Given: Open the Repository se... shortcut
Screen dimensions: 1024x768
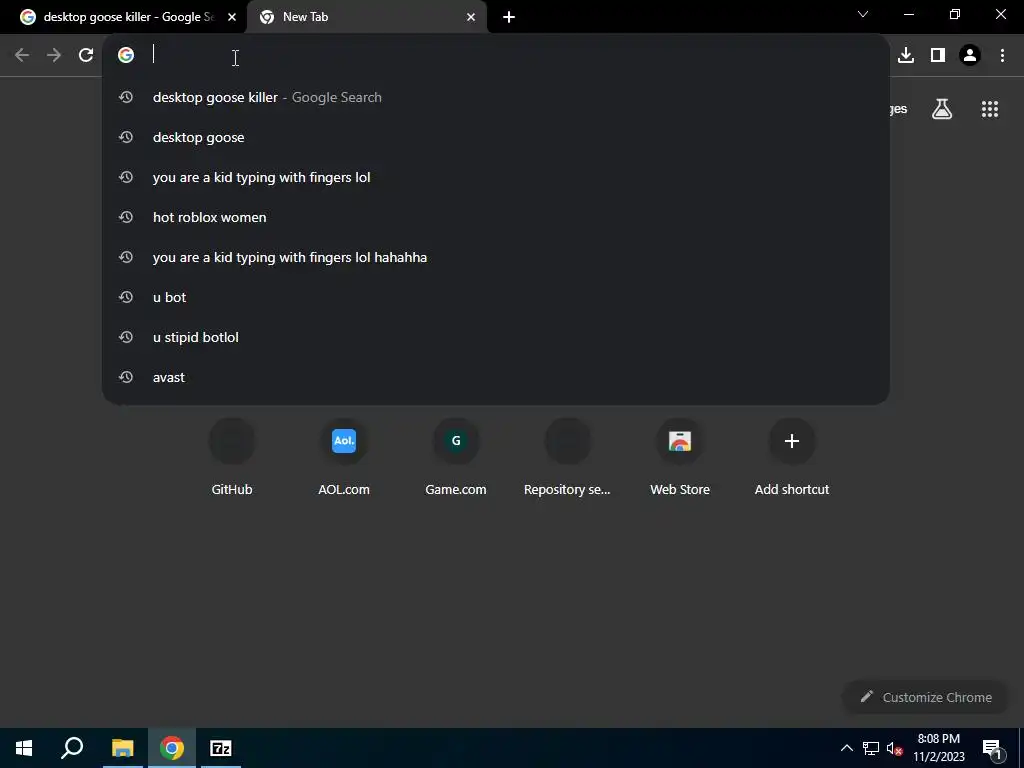Looking at the screenshot, I should (x=567, y=458).
